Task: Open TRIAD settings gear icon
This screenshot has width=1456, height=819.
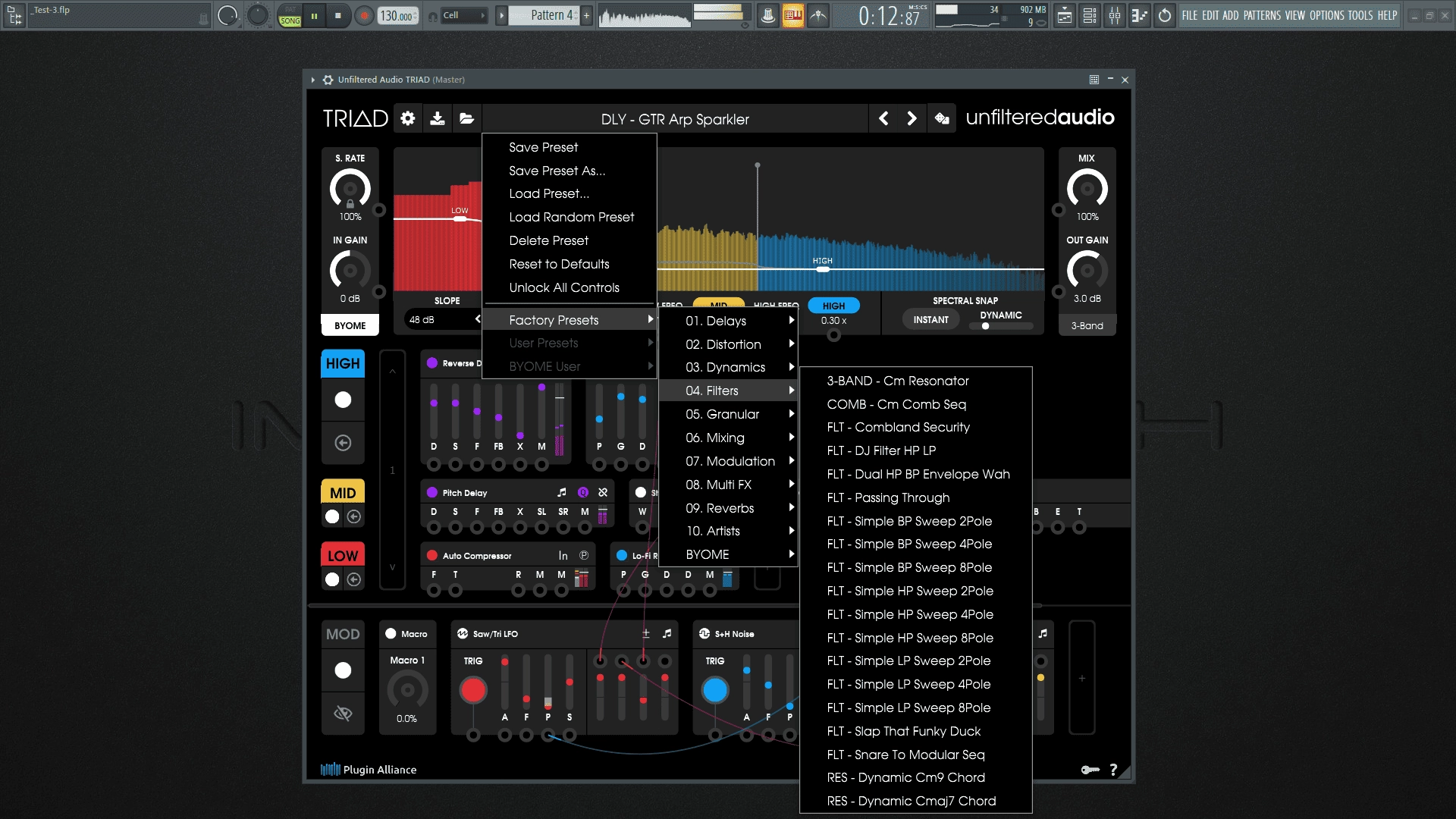Action: [408, 119]
